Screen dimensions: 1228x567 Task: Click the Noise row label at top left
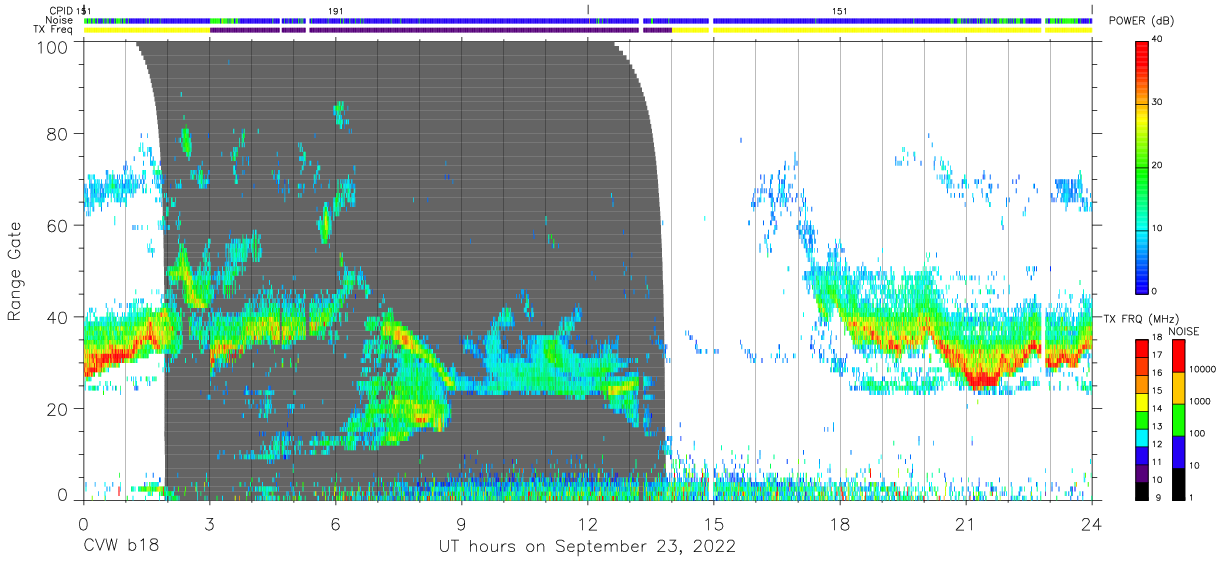[60, 20]
